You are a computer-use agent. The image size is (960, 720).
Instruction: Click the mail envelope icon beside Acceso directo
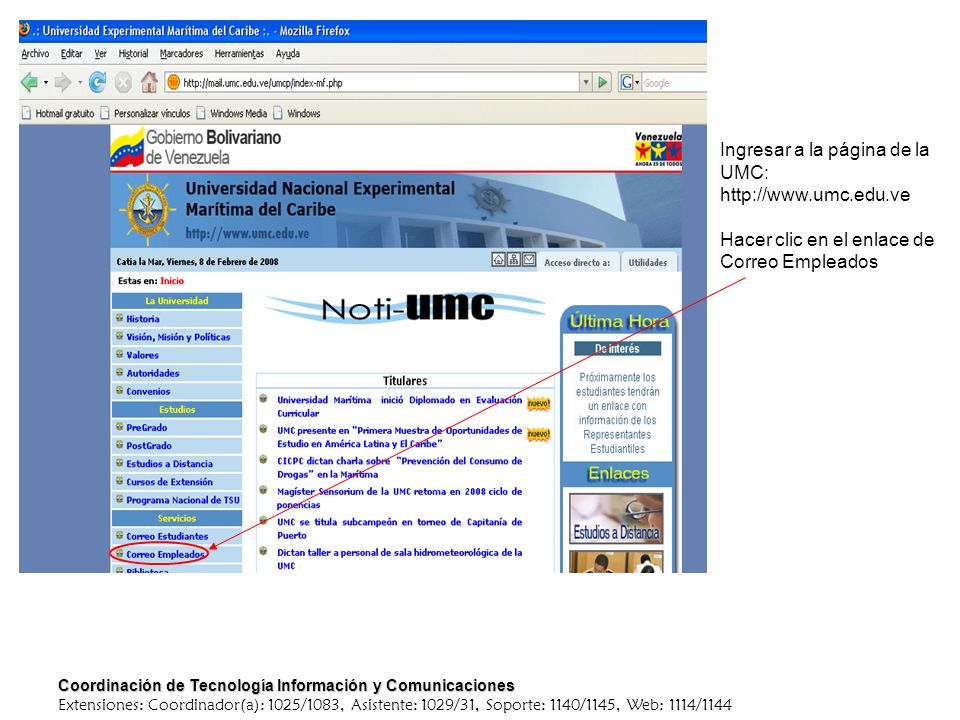(x=528, y=260)
